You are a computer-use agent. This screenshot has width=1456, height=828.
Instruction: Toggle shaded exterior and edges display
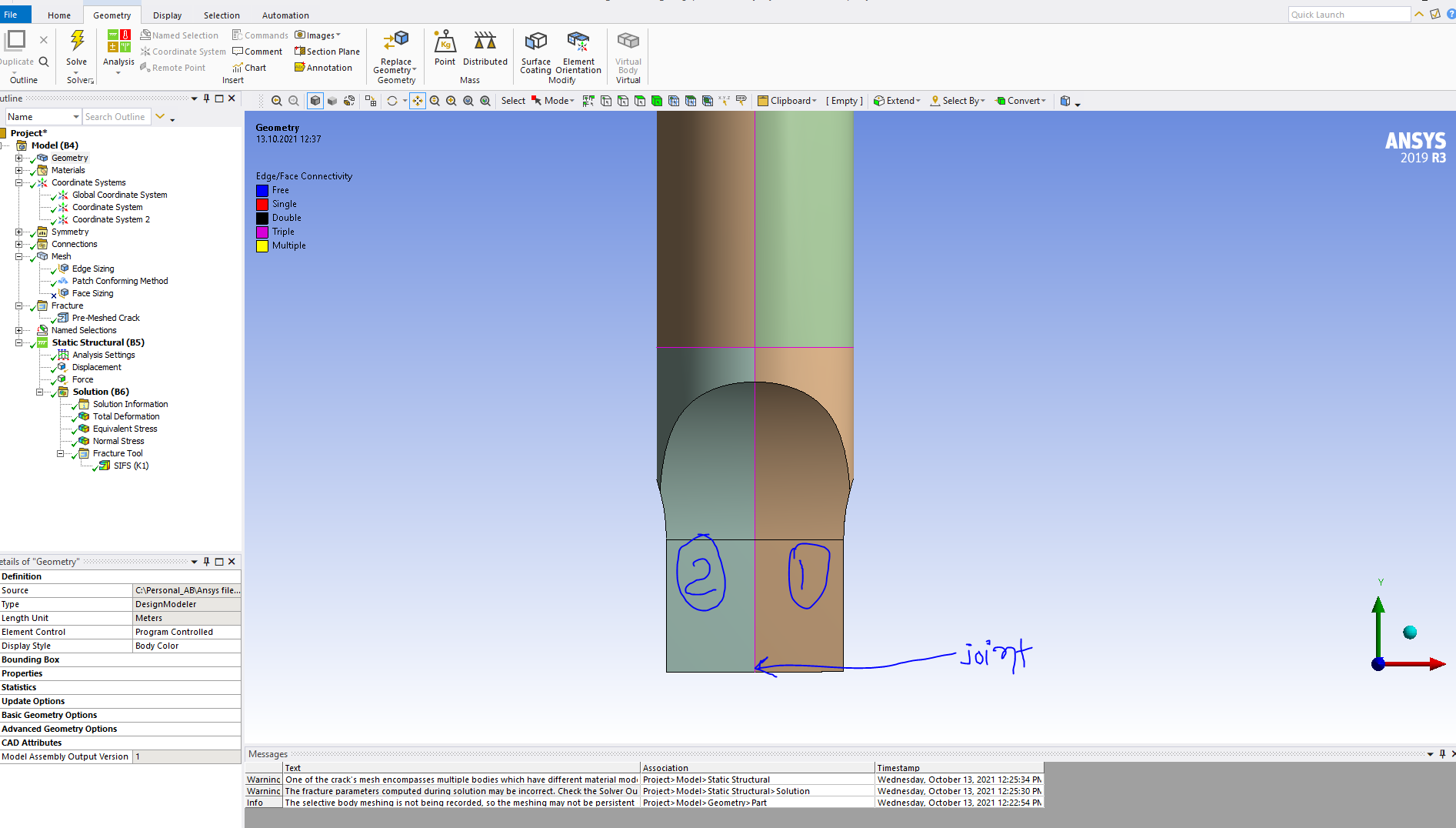coord(315,101)
